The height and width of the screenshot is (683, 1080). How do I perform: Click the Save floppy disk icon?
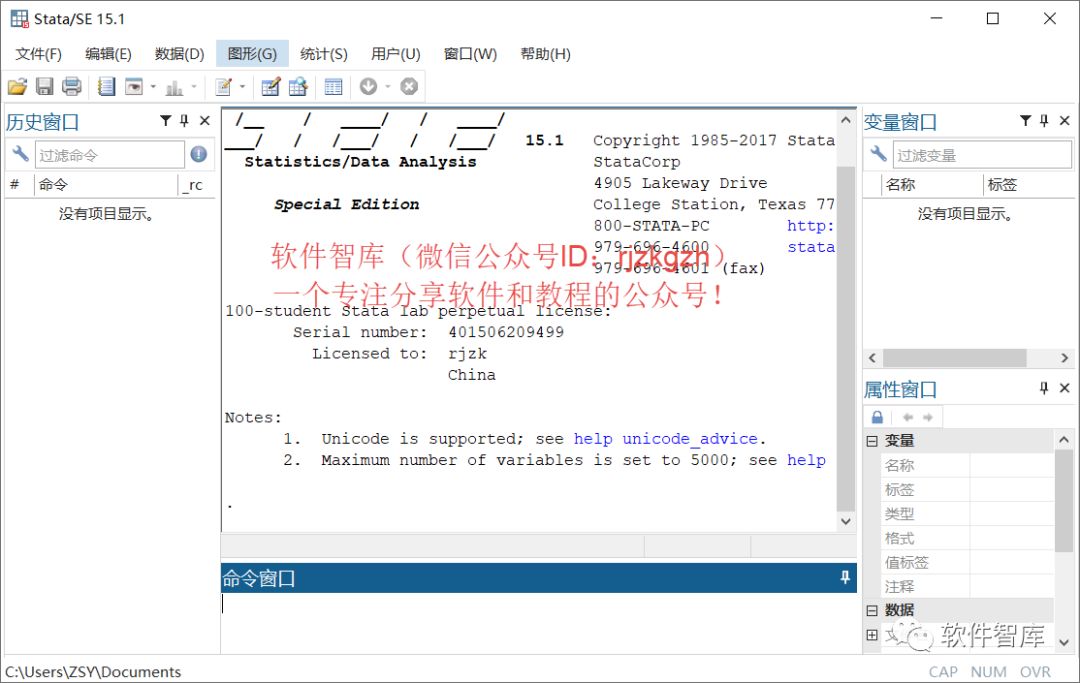click(45, 87)
